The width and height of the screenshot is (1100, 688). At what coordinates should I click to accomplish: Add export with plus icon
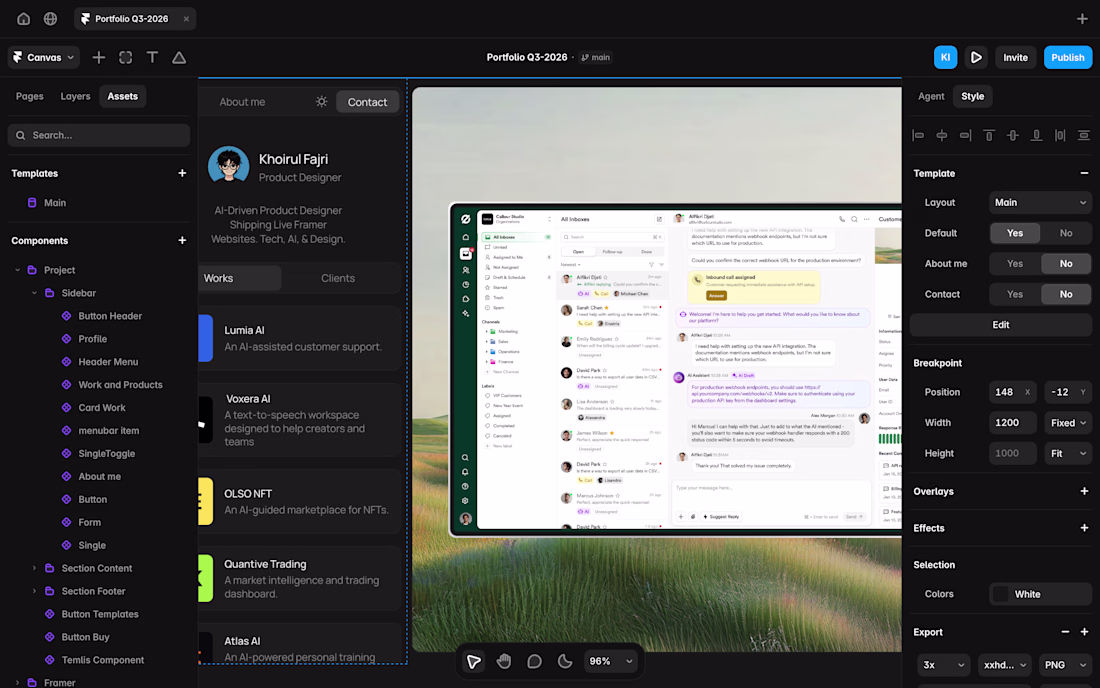tap(1084, 632)
